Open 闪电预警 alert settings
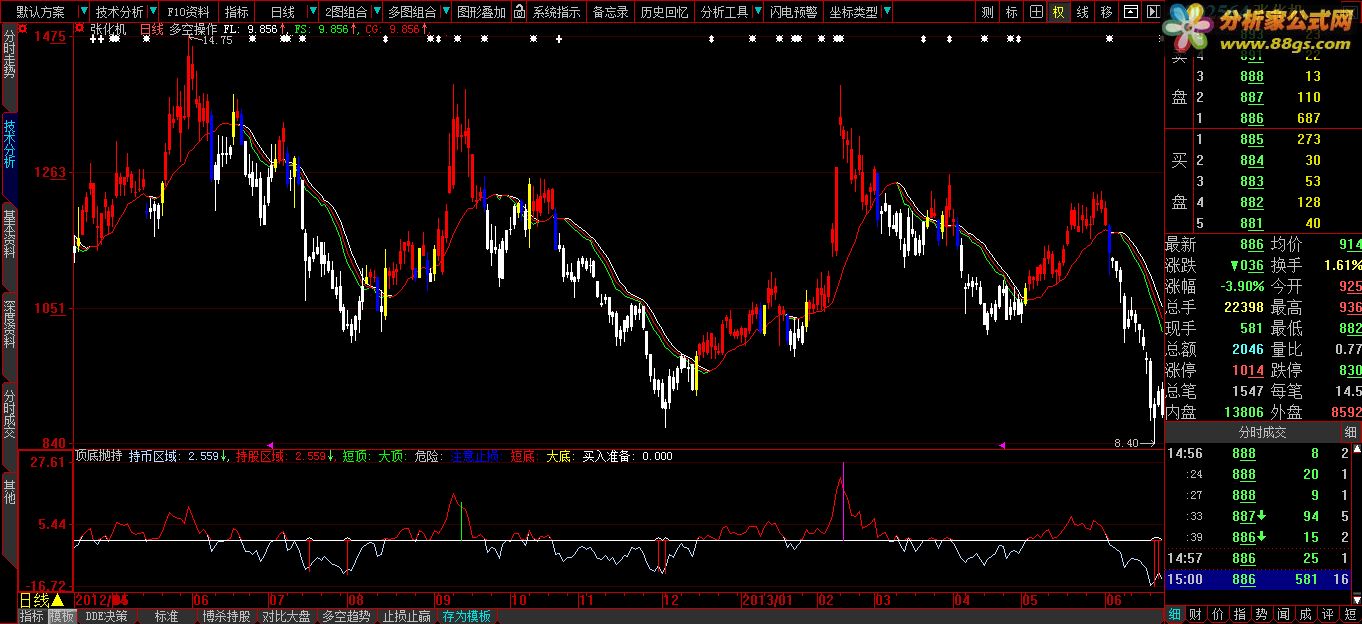1362x624 pixels. coord(793,12)
